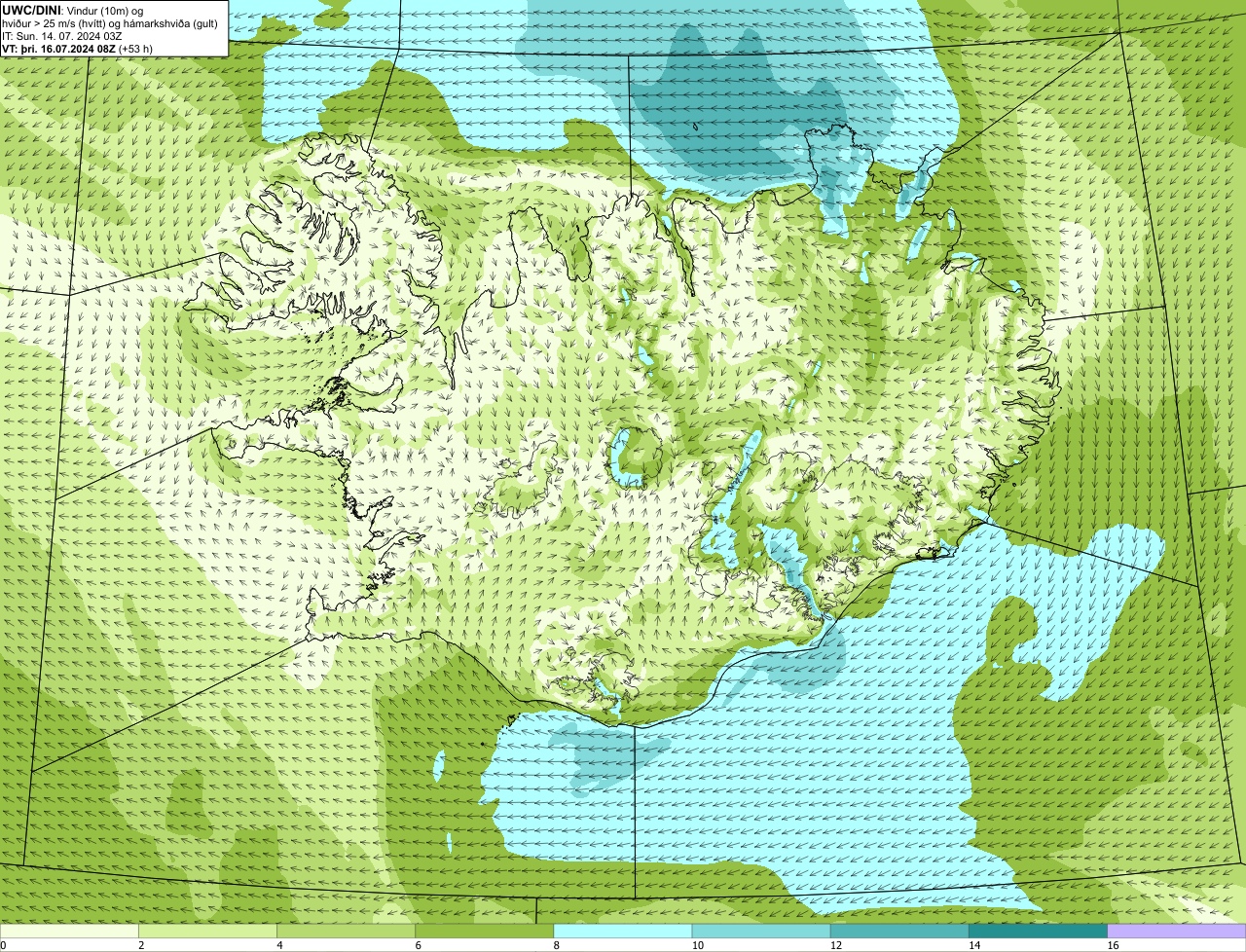This screenshot has height=952, width=1246.
Task: Click the "IT: Sun. 14. 07. 2024 03Z" line
Action: click(62, 36)
